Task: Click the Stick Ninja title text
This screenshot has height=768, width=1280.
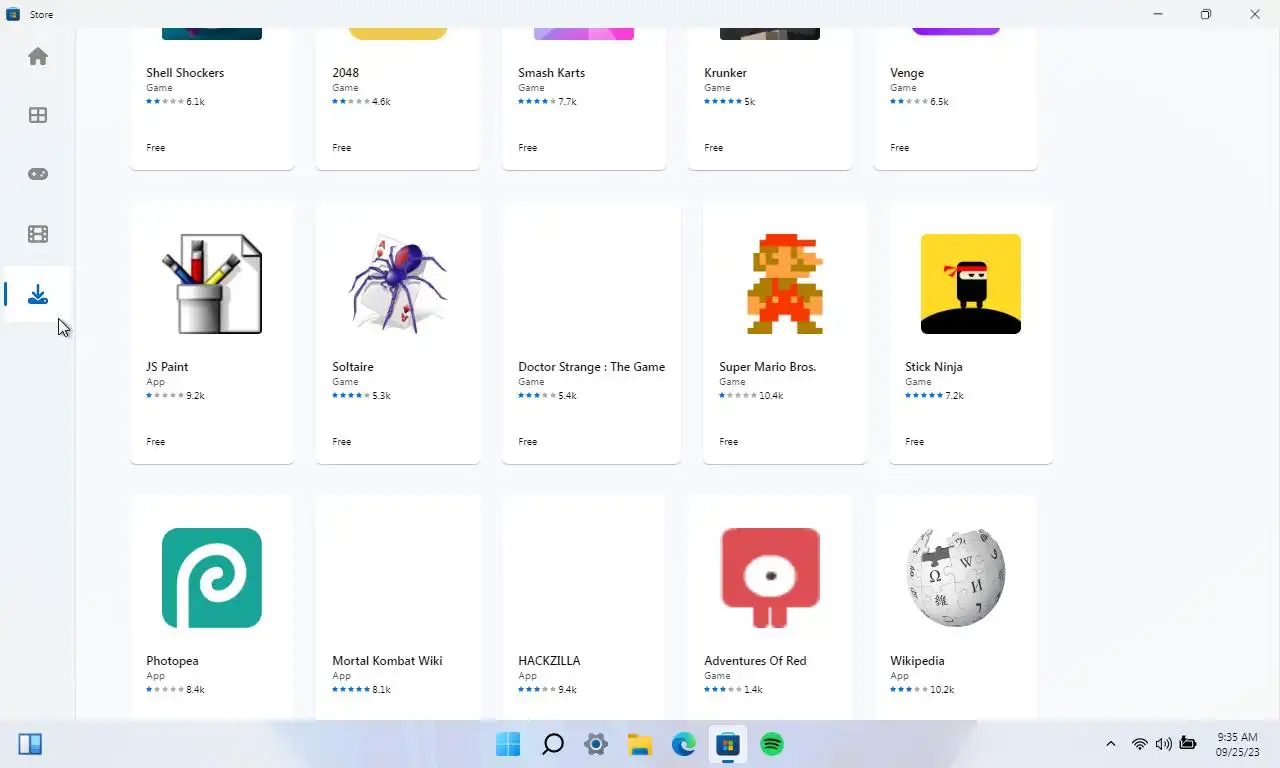Action: pyautogui.click(x=934, y=367)
